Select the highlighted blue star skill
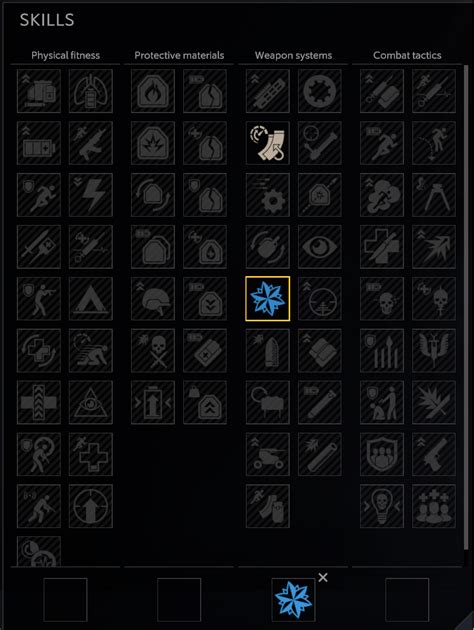The width and height of the screenshot is (474, 630). pos(268,299)
